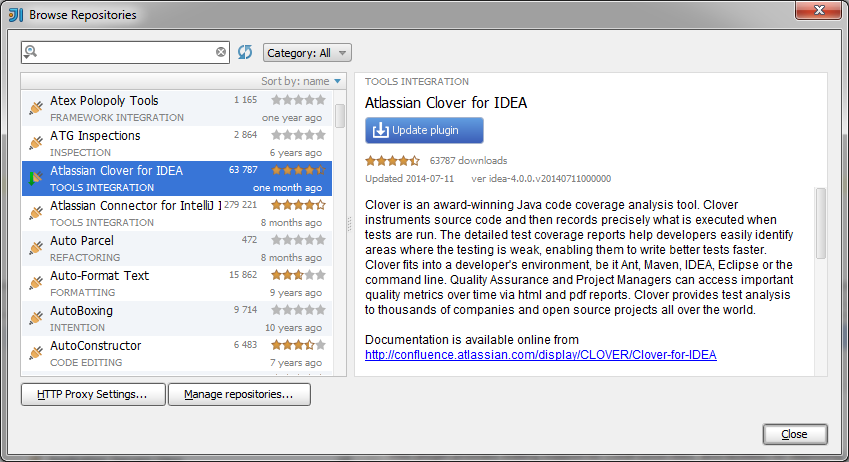
Task: Click Manage repositories button
Action: [239, 395]
